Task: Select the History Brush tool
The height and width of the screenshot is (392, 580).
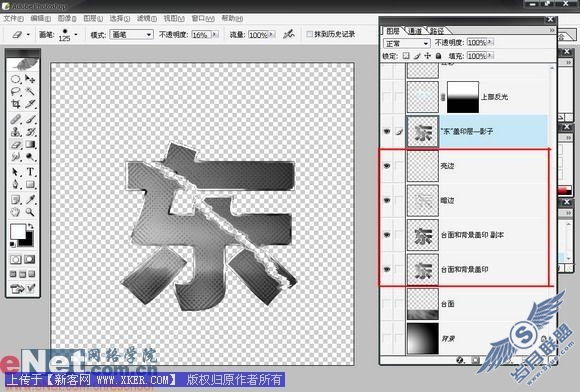Action: 30,132
